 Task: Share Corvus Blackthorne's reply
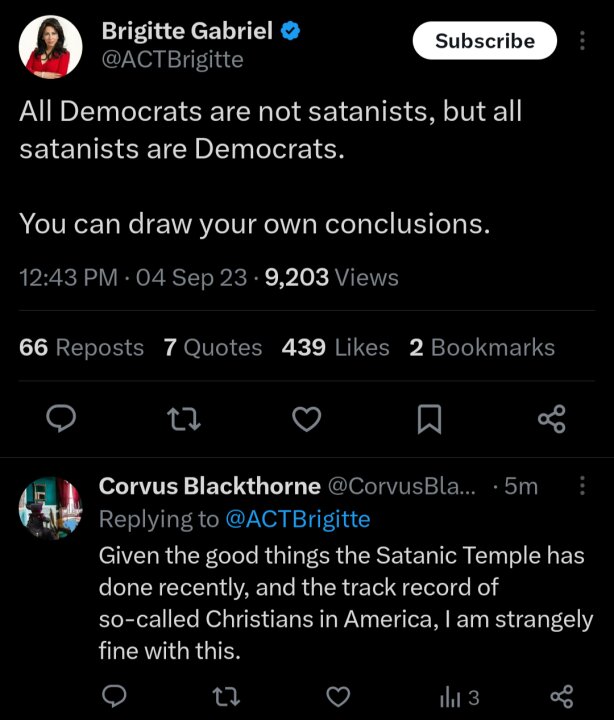click(562, 696)
